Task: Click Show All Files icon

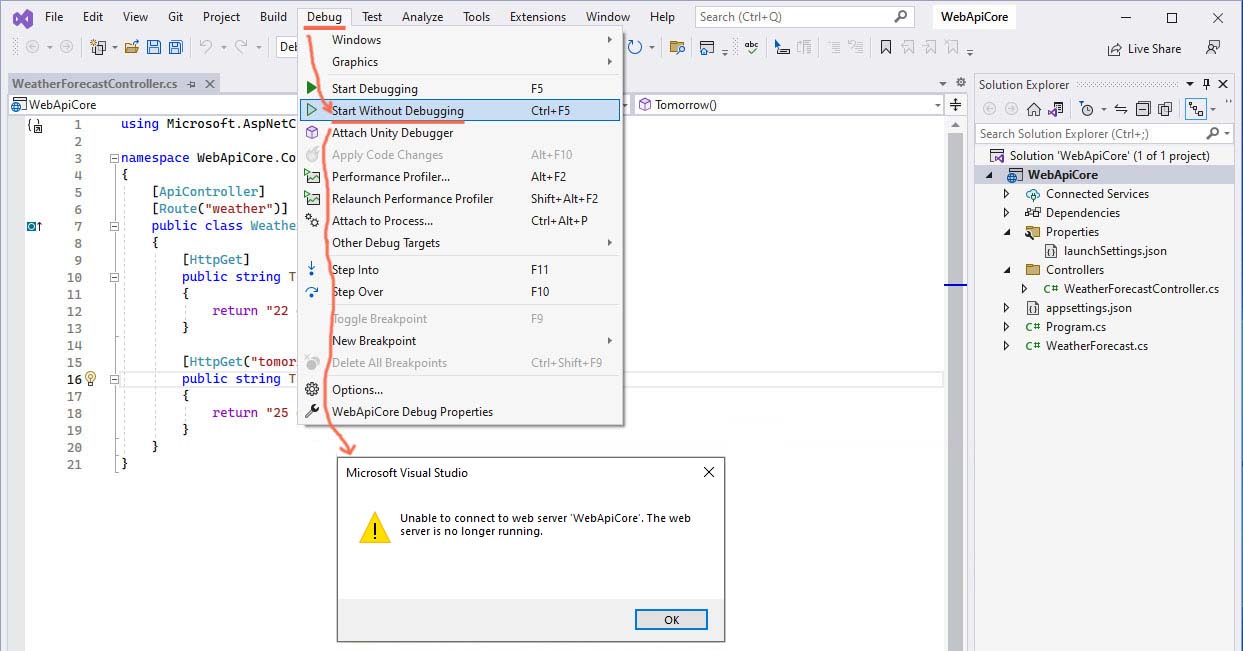Action: (x=1165, y=109)
